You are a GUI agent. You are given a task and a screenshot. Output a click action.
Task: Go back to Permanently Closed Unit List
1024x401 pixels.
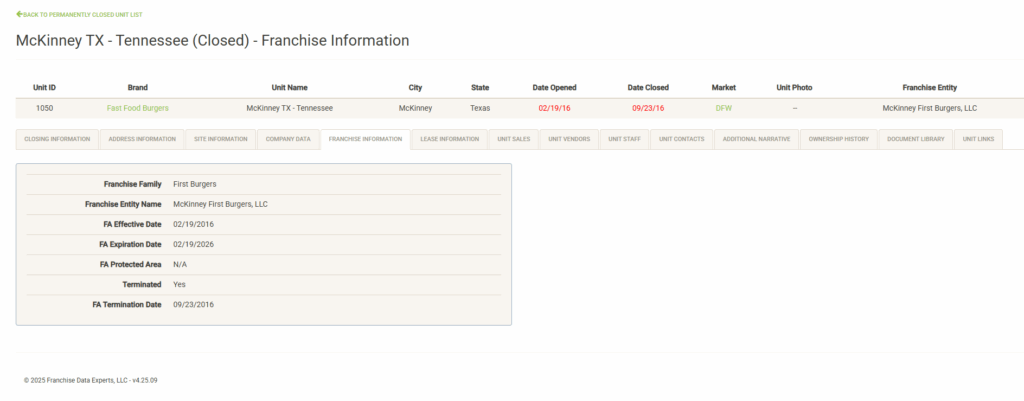pyautogui.click(x=81, y=15)
